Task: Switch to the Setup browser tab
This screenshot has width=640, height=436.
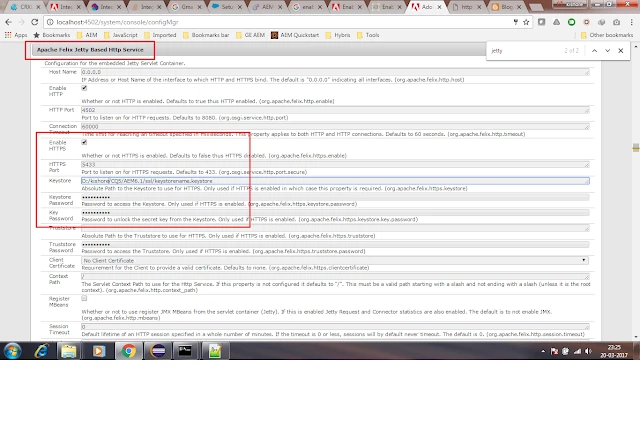Action: click(x=226, y=7)
